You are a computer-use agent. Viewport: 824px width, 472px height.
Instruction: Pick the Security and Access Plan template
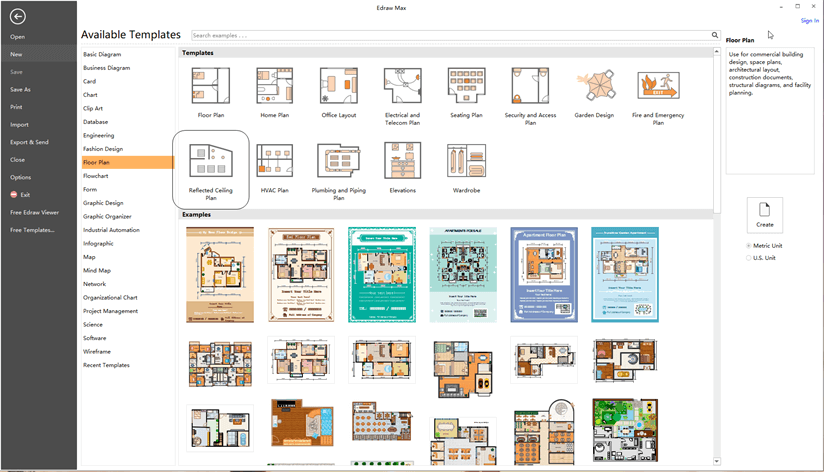pyautogui.click(x=530, y=85)
